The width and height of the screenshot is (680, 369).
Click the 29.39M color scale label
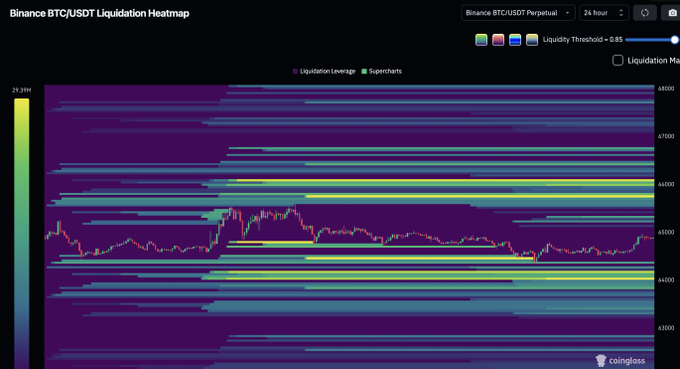[x=21, y=90]
